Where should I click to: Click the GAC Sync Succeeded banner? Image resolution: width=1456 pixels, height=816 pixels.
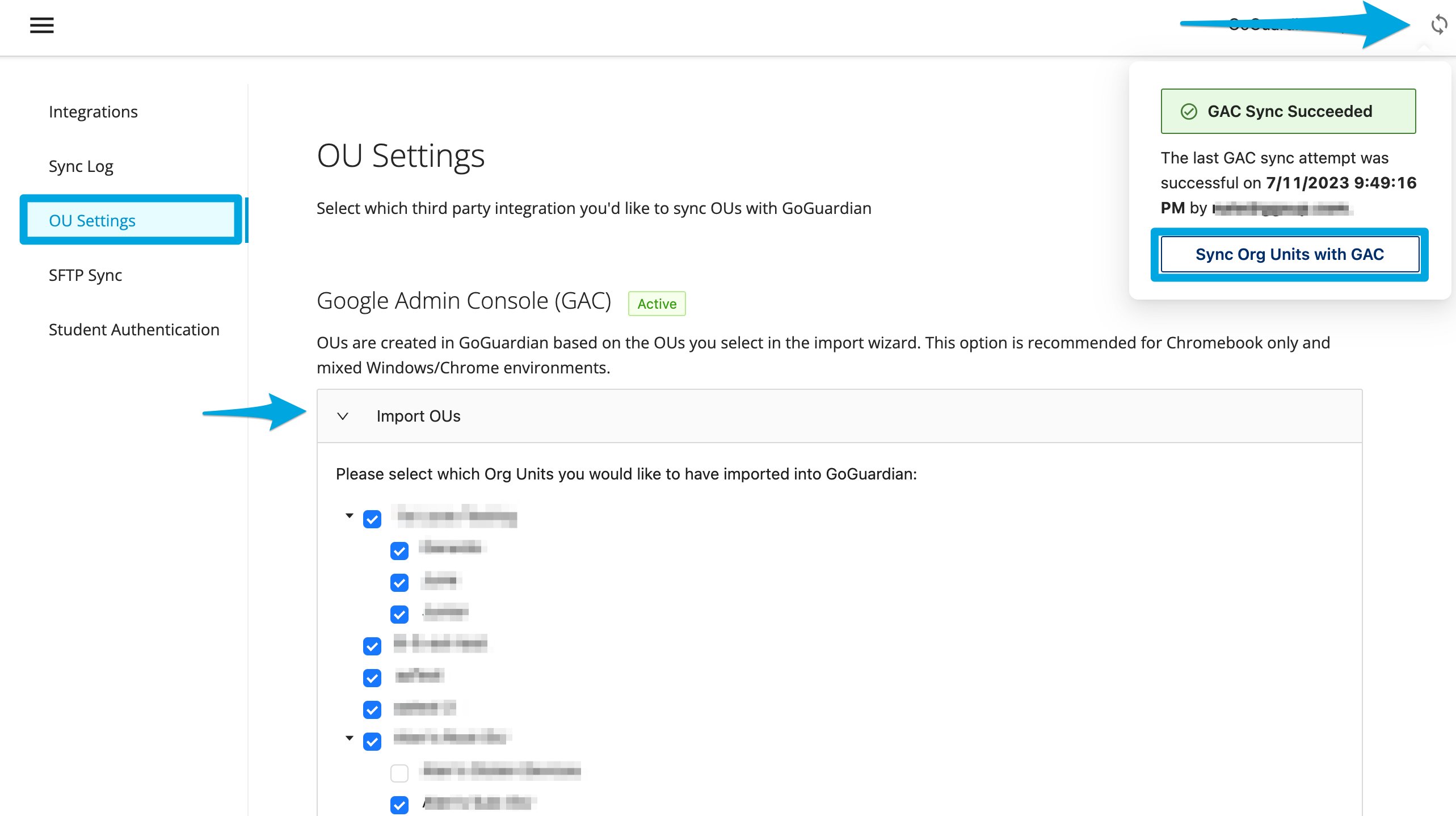(x=1288, y=111)
